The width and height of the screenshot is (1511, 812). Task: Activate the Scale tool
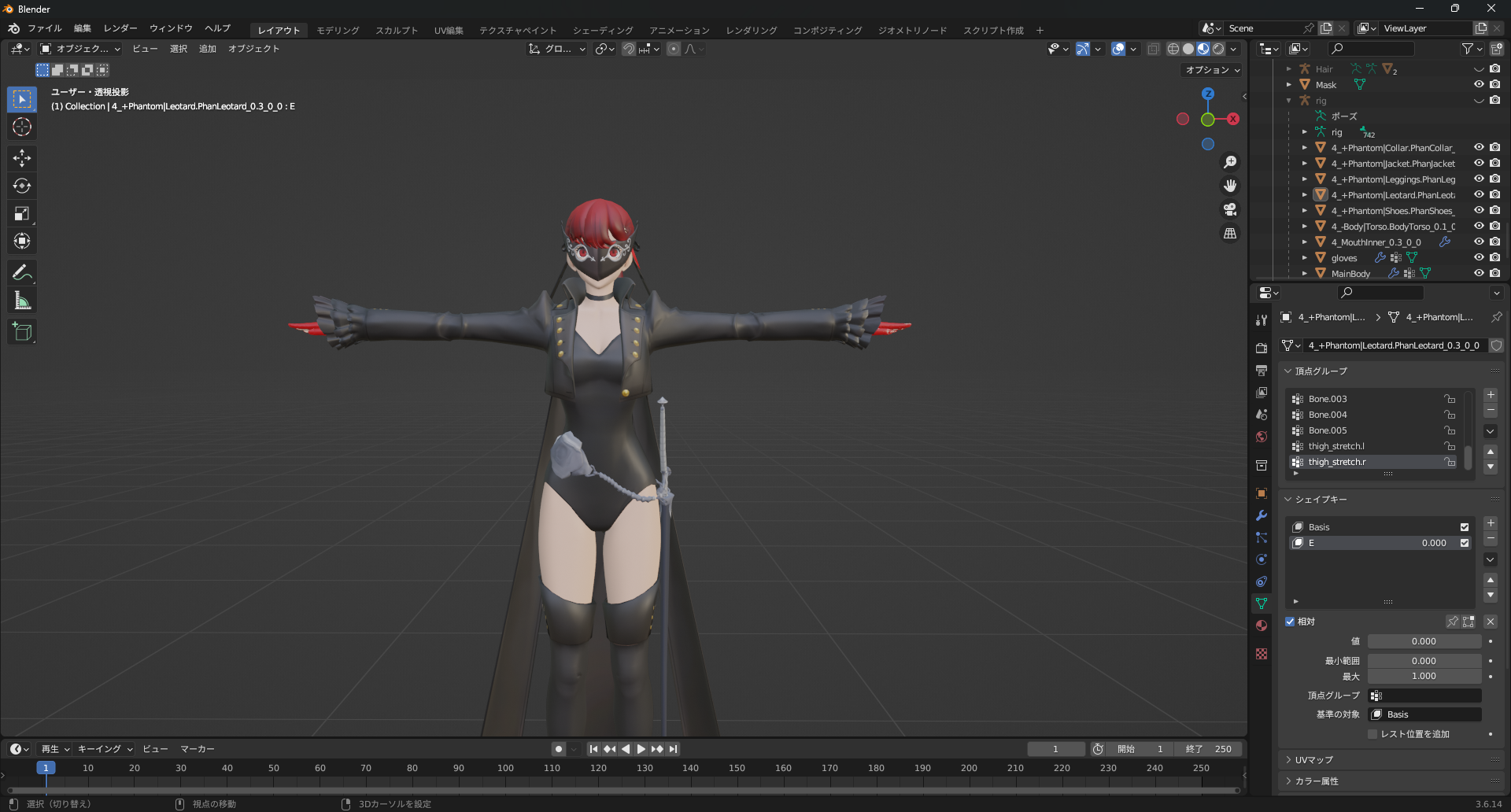pyautogui.click(x=22, y=213)
